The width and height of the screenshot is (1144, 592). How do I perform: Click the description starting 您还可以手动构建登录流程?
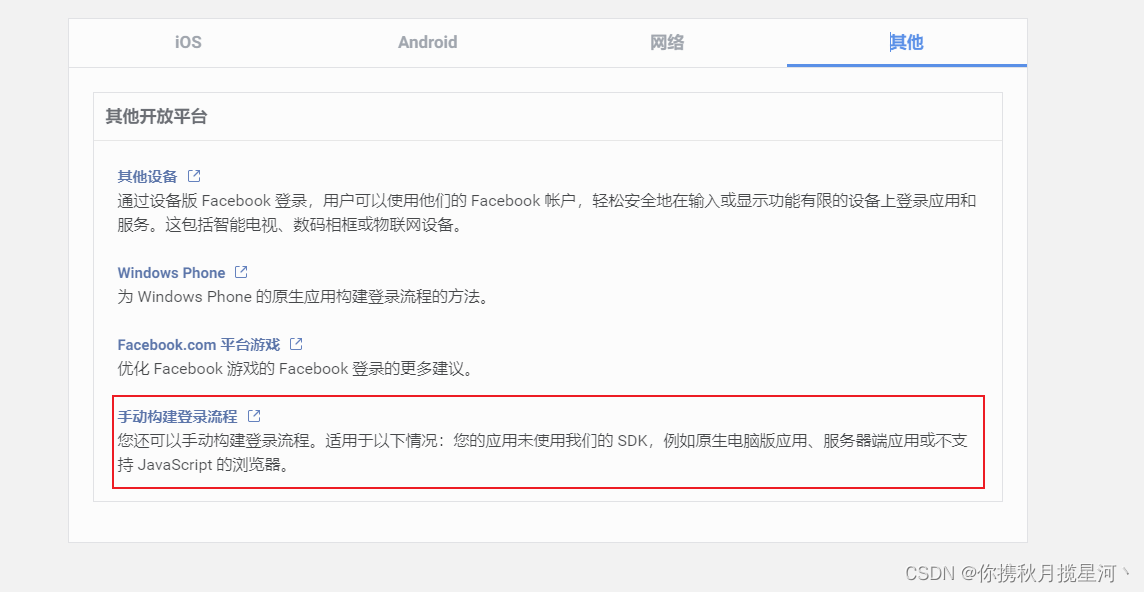[543, 453]
